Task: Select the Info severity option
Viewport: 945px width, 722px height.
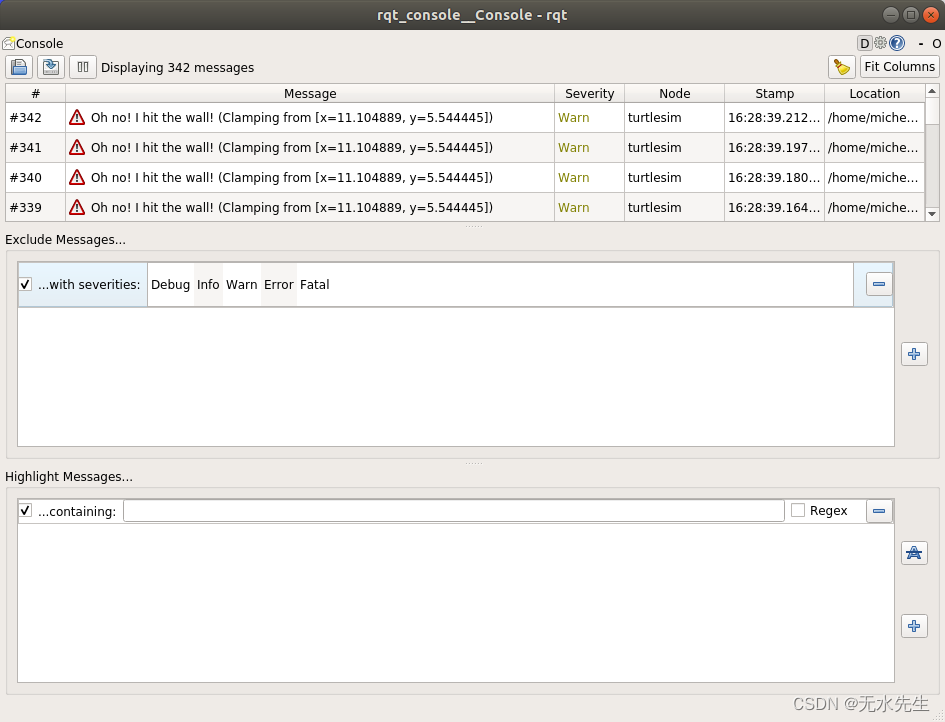Action: click(208, 284)
